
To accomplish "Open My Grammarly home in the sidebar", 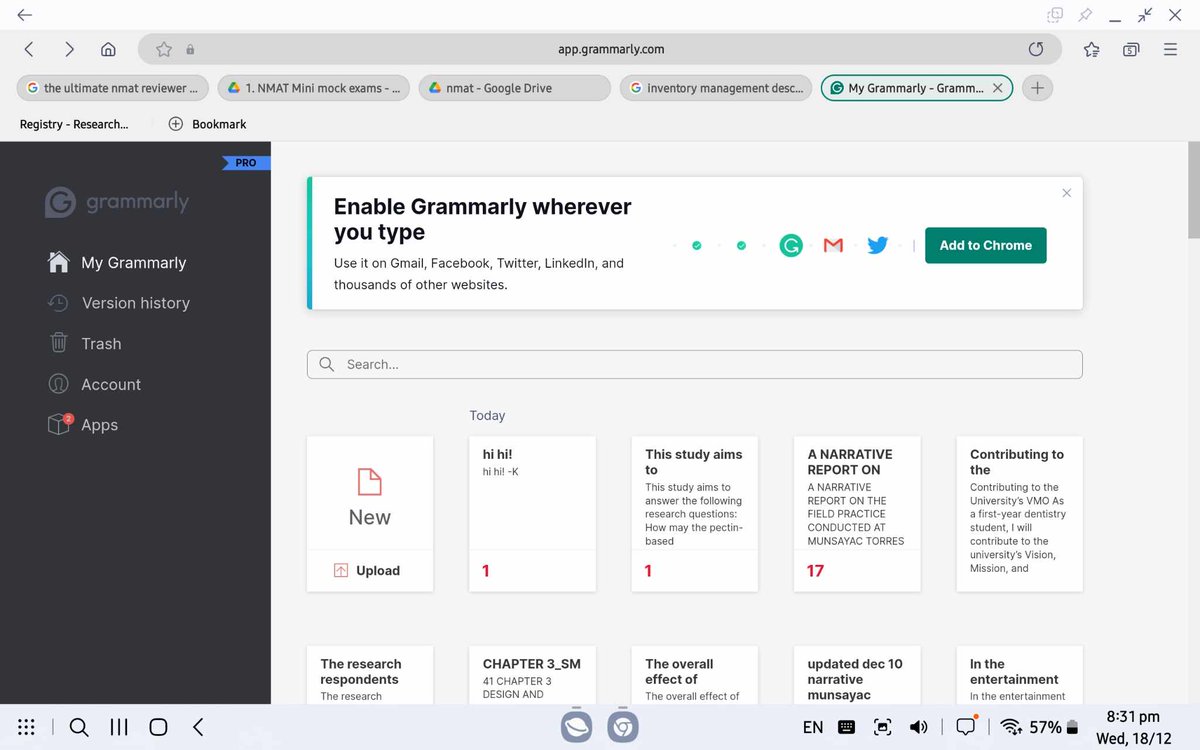I will tap(117, 263).
